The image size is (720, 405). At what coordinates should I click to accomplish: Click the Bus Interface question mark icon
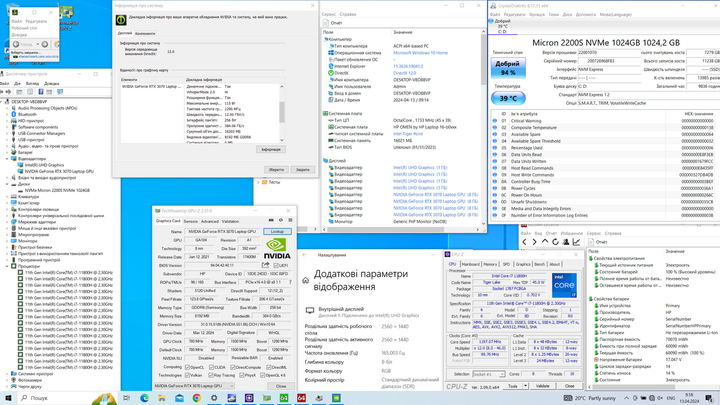(290, 282)
